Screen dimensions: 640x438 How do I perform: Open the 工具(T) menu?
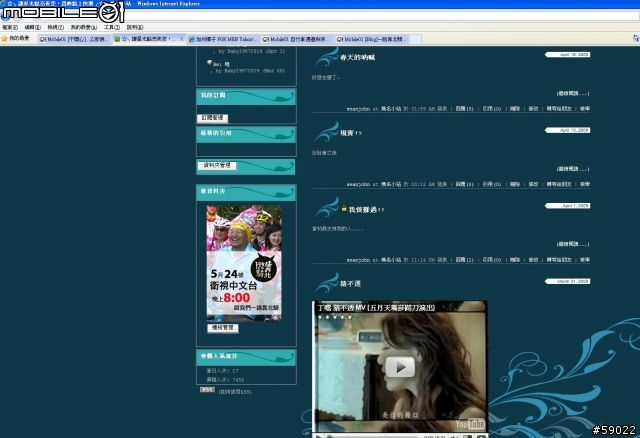point(112,27)
